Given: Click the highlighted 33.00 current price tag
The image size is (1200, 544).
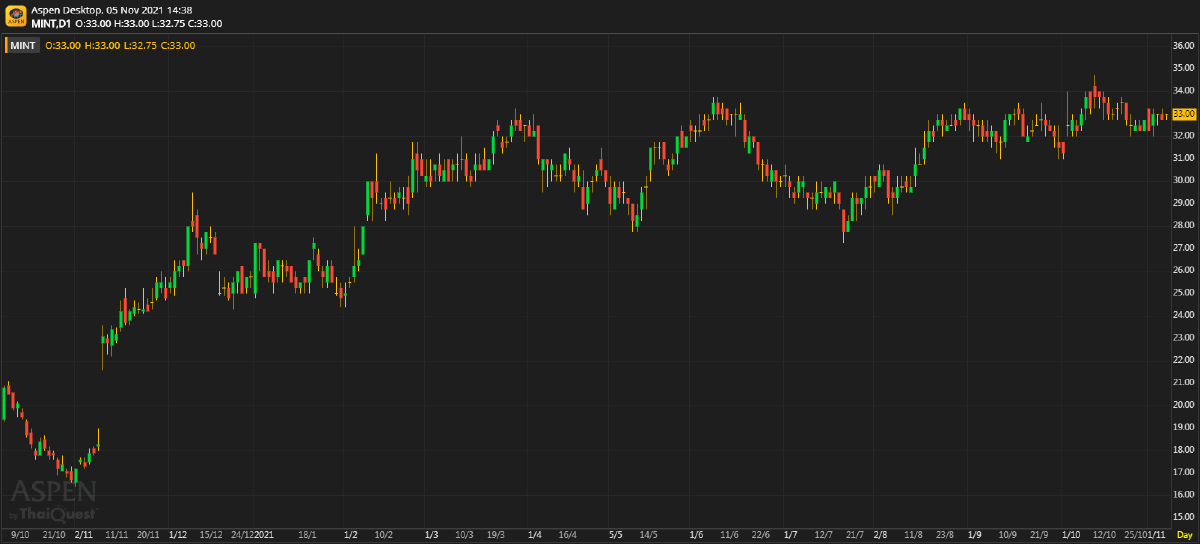Looking at the screenshot, I should pyautogui.click(x=1184, y=114).
